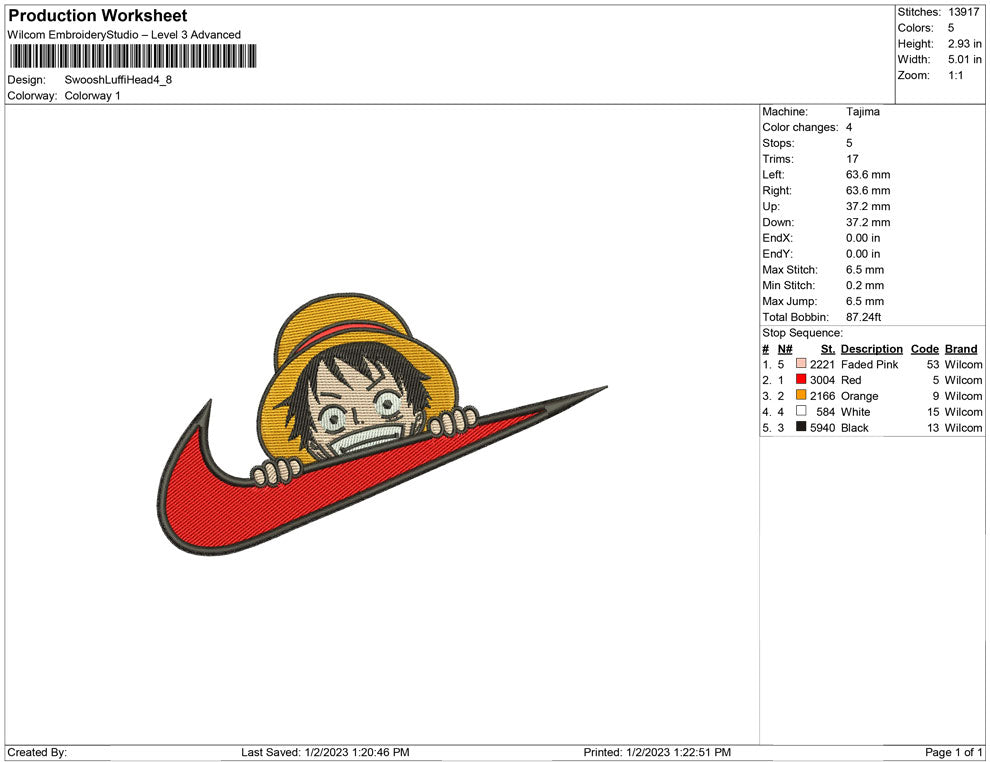Click the 'Production Worksheet' title
This screenshot has height=762, width=990.
pyautogui.click(x=98, y=16)
